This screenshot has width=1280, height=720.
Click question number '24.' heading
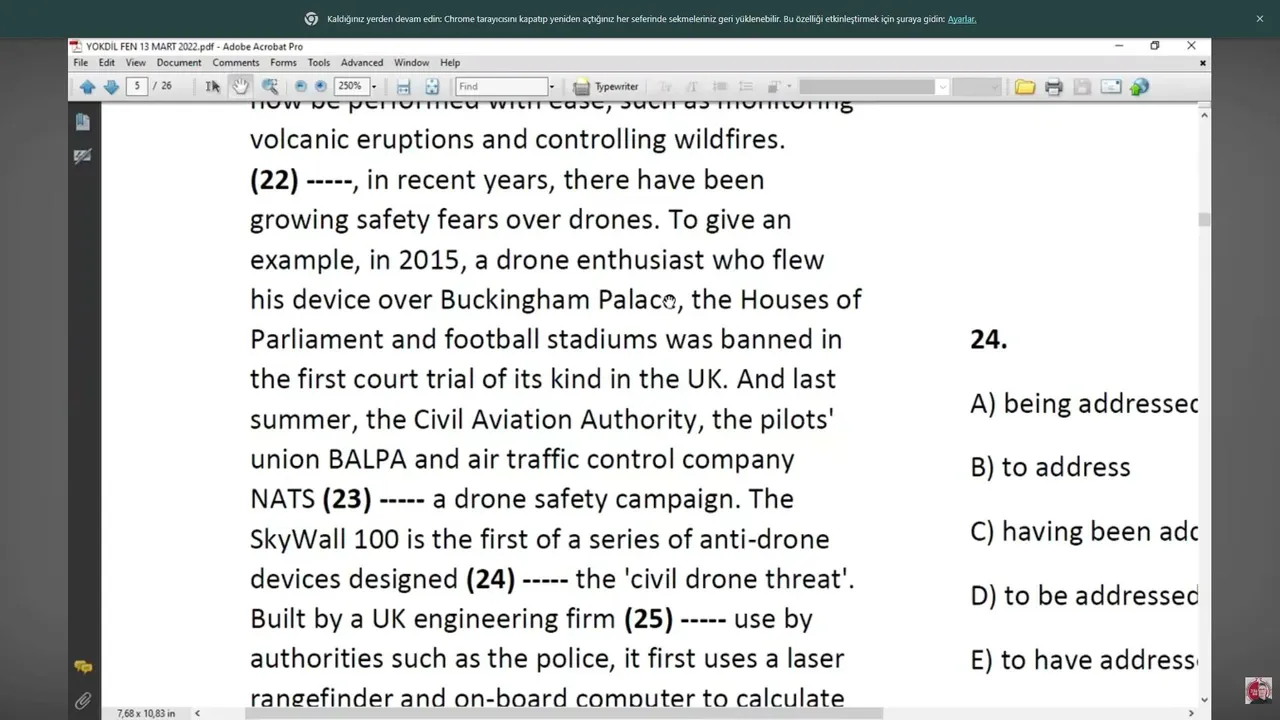[x=988, y=340]
